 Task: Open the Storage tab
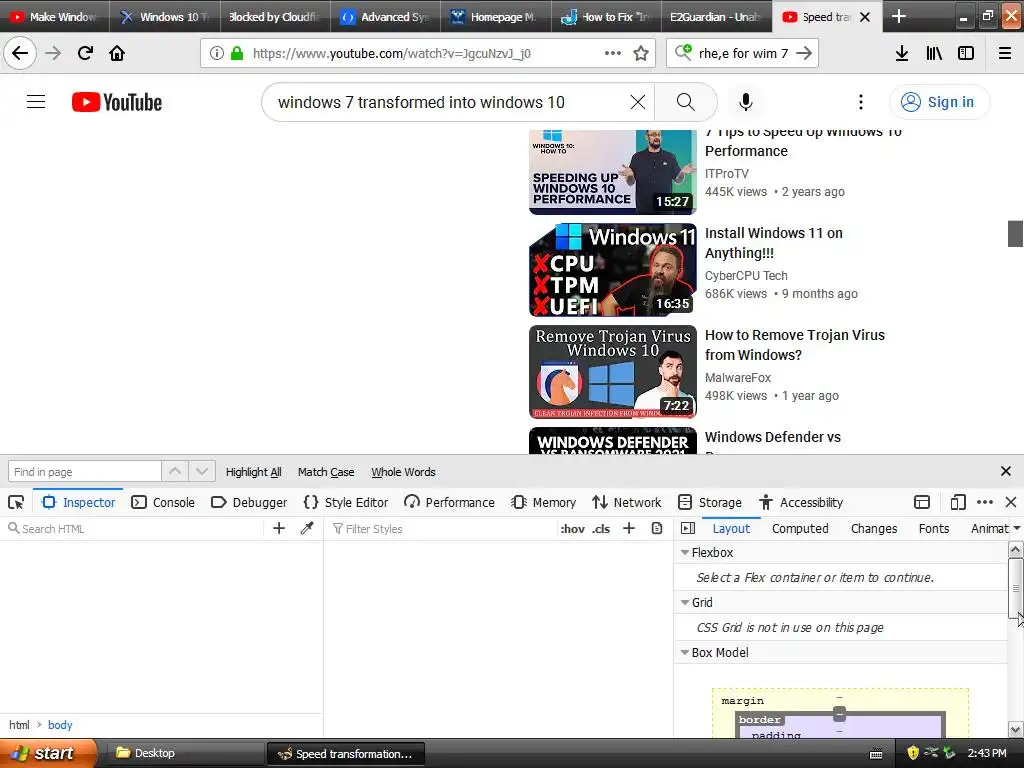click(x=710, y=502)
